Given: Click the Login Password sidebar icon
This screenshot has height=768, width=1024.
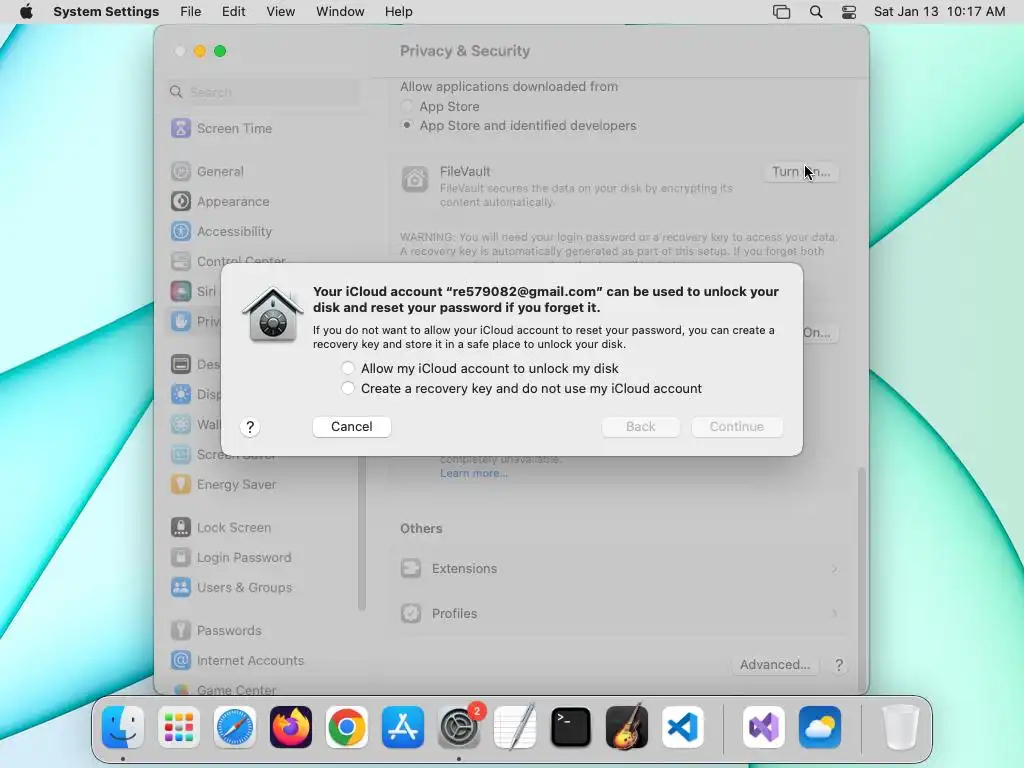Looking at the screenshot, I should (181, 558).
